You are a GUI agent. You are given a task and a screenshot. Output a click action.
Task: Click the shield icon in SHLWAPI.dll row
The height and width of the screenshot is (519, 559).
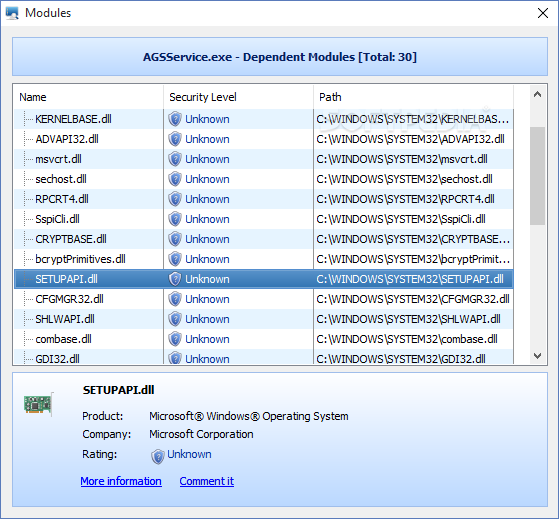[175, 319]
